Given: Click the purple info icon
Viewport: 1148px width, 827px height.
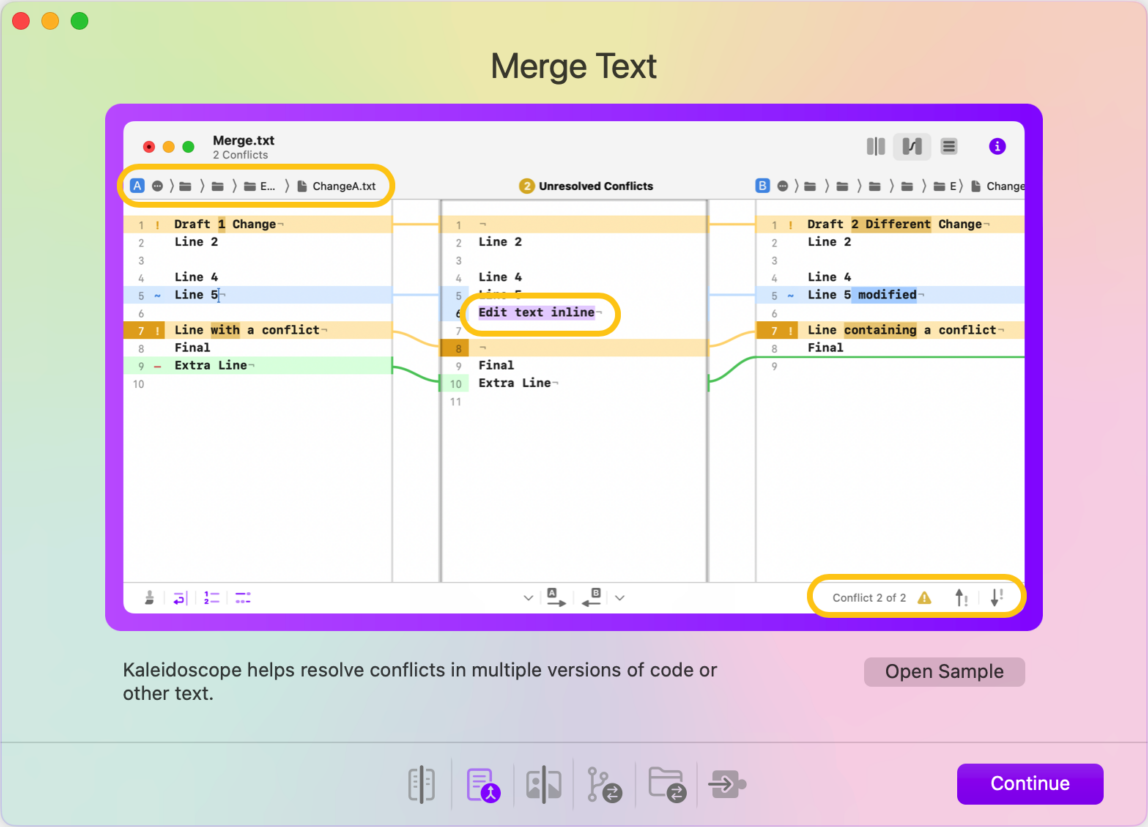Looking at the screenshot, I should (996, 146).
